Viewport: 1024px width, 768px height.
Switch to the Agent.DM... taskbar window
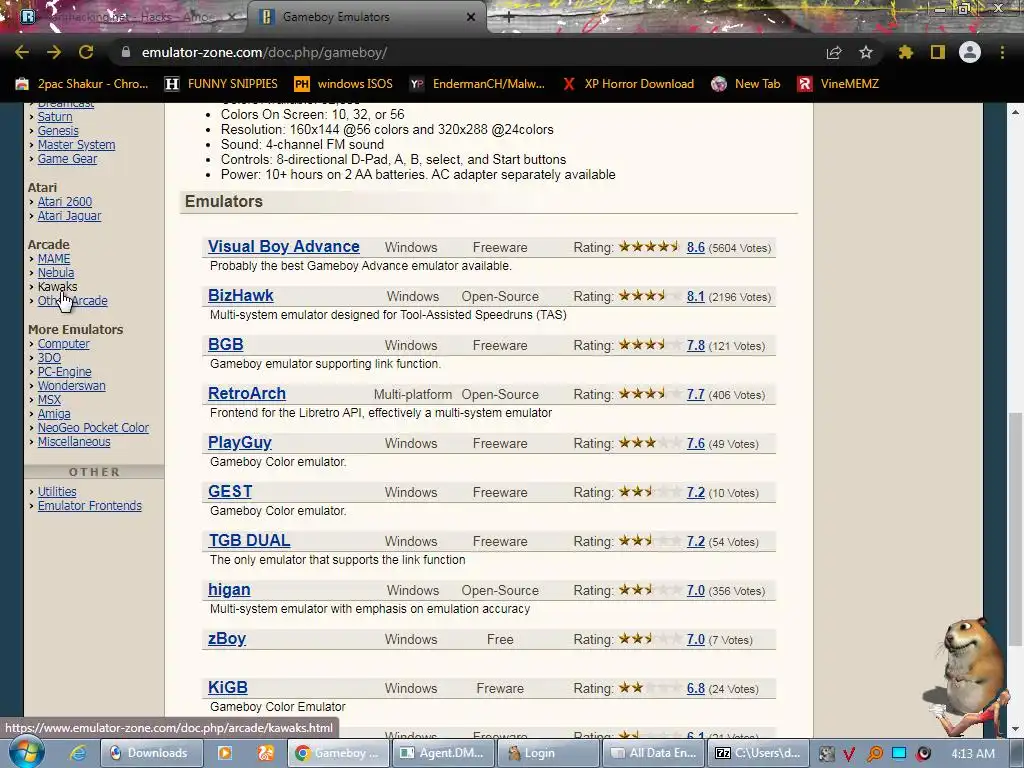(443, 753)
